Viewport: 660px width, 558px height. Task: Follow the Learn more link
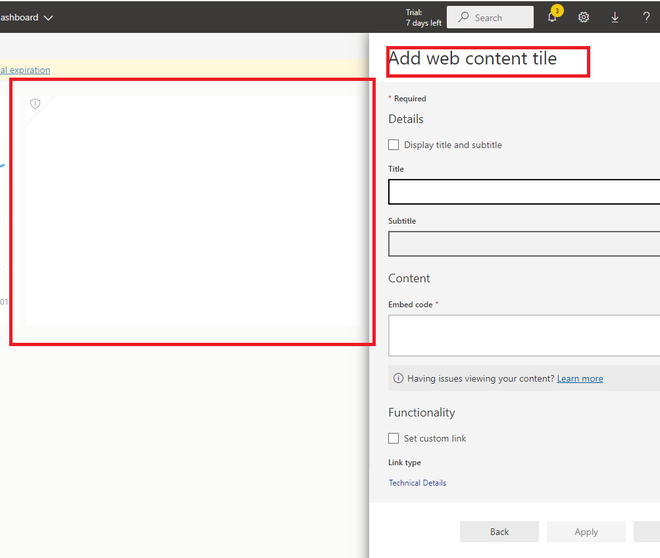[x=580, y=378]
